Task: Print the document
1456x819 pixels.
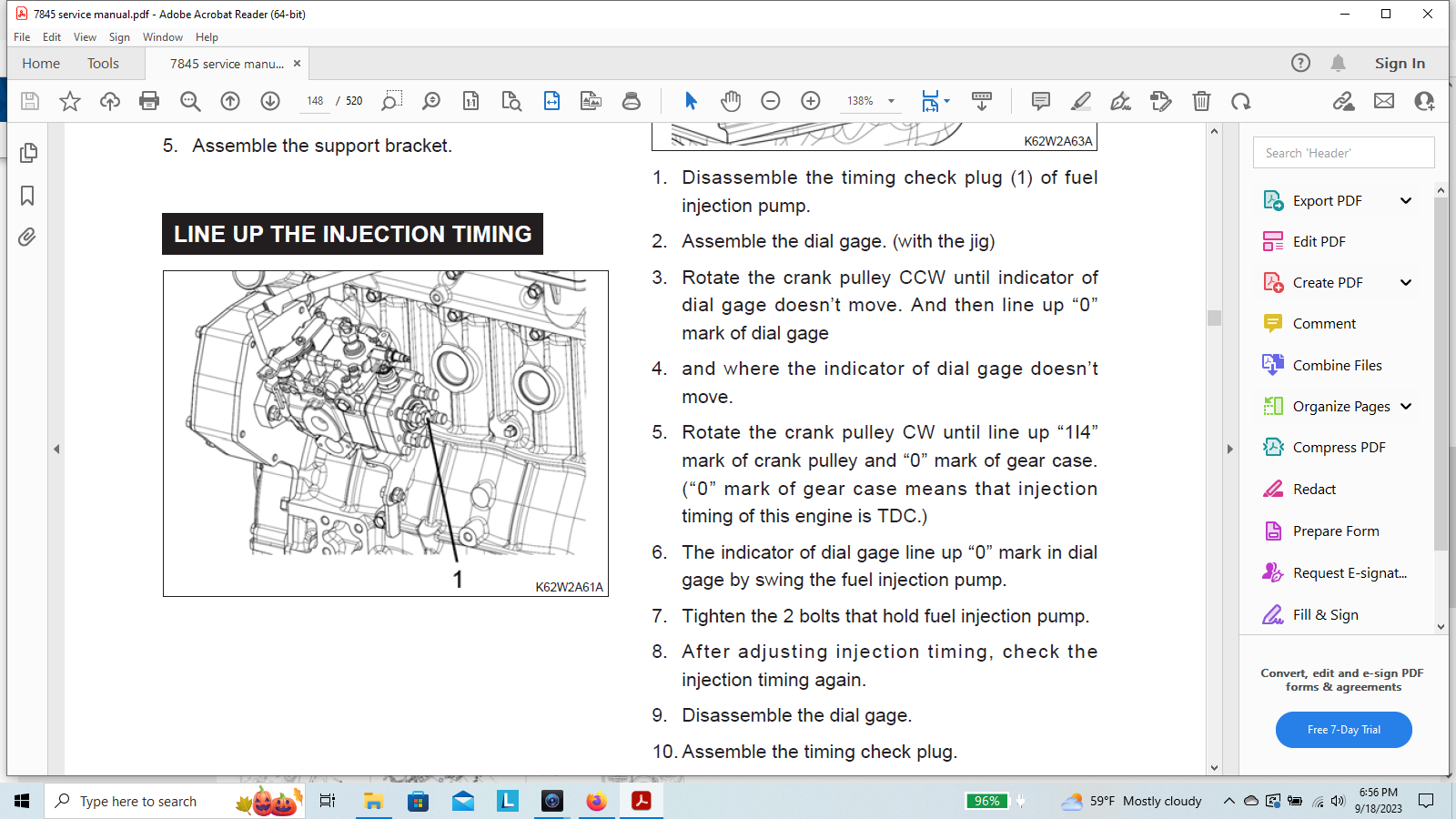Action: 149,101
